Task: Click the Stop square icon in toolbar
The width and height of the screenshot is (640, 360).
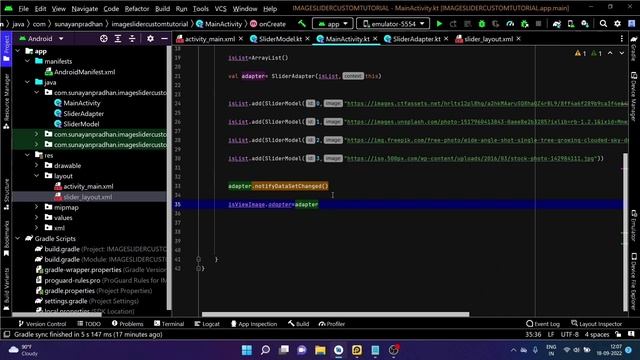Action: click(x=538, y=24)
